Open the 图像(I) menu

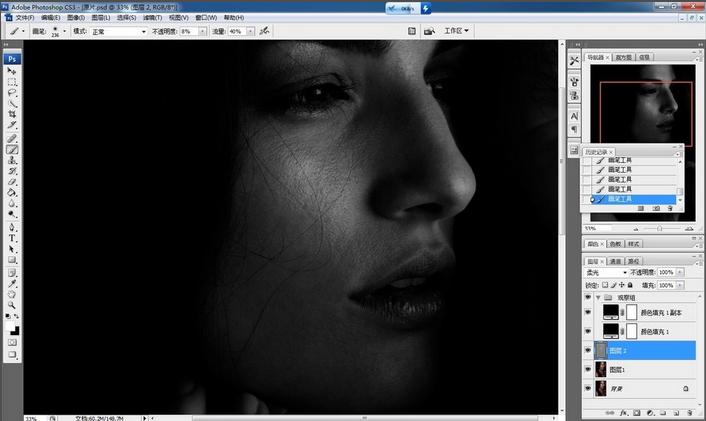[76, 18]
